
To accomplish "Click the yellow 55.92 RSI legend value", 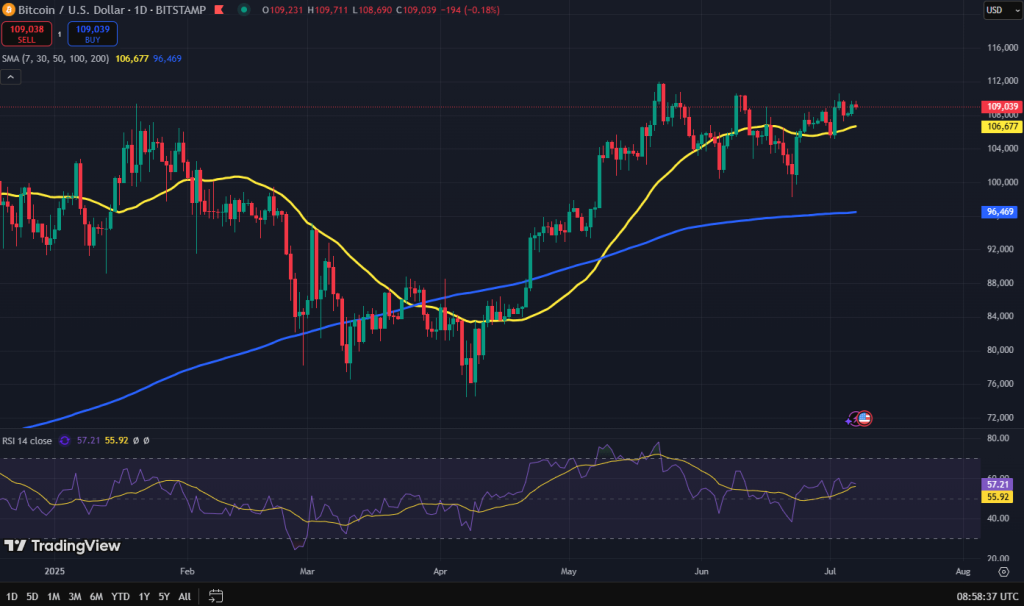I will (x=116, y=441).
